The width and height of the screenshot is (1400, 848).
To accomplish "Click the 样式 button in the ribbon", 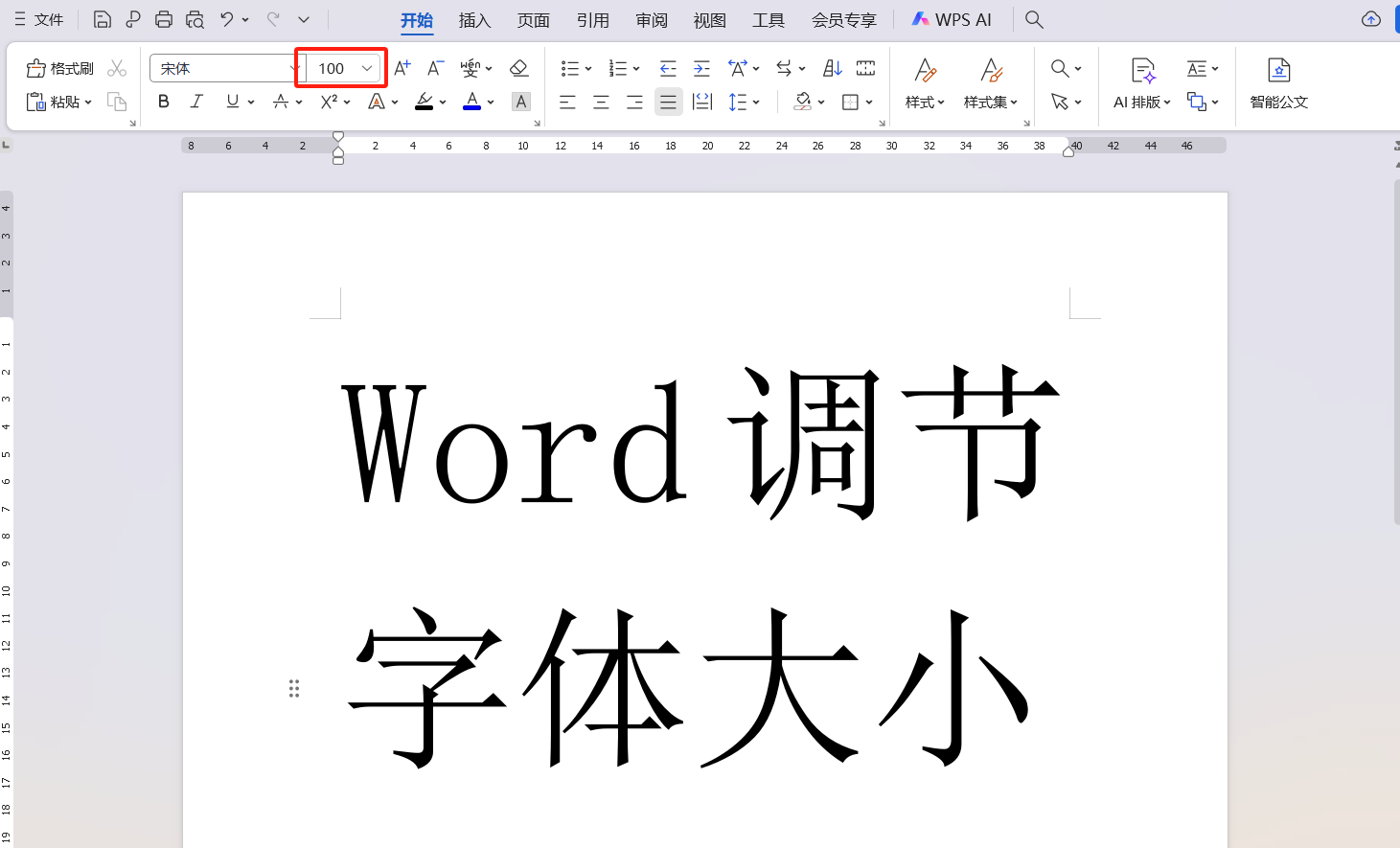I will [x=924, y=85].
